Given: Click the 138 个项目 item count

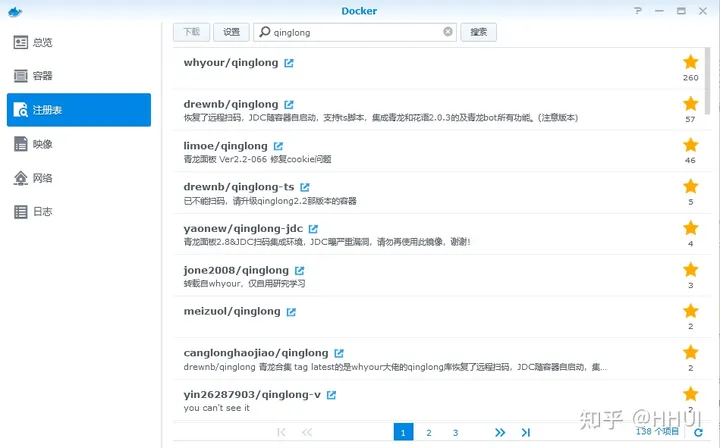Looking at the screenshot, I should [x=657, y=431].
